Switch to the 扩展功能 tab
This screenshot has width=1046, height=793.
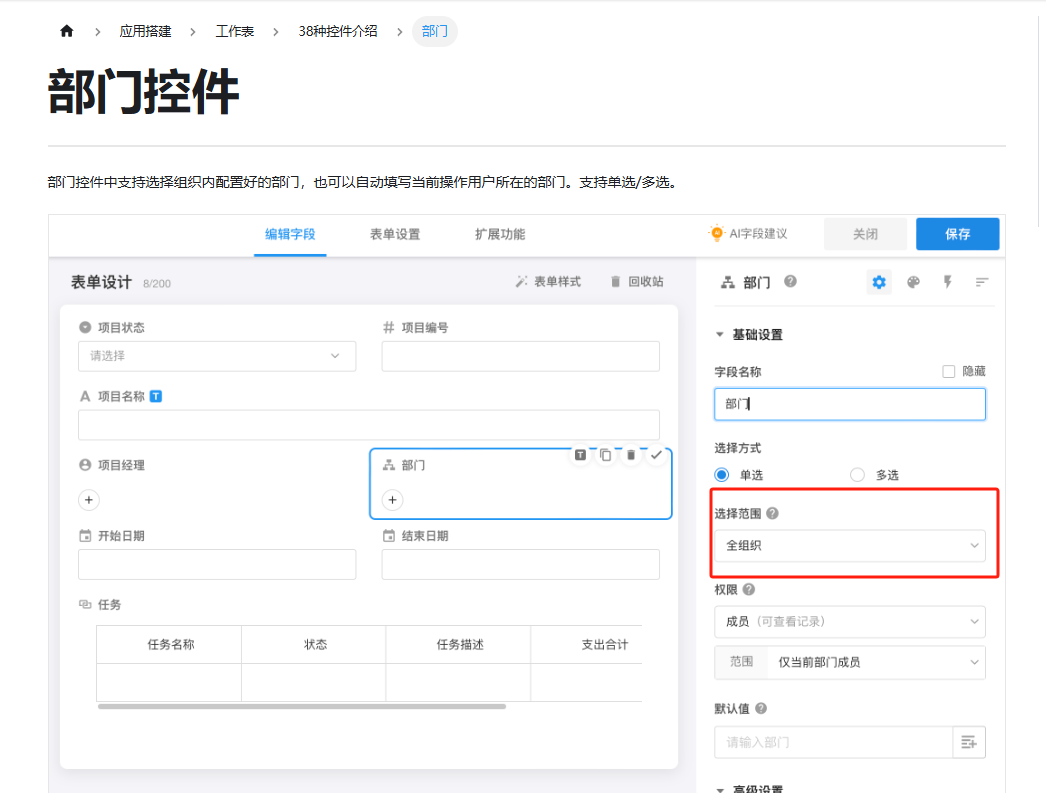tap(500, 234)
